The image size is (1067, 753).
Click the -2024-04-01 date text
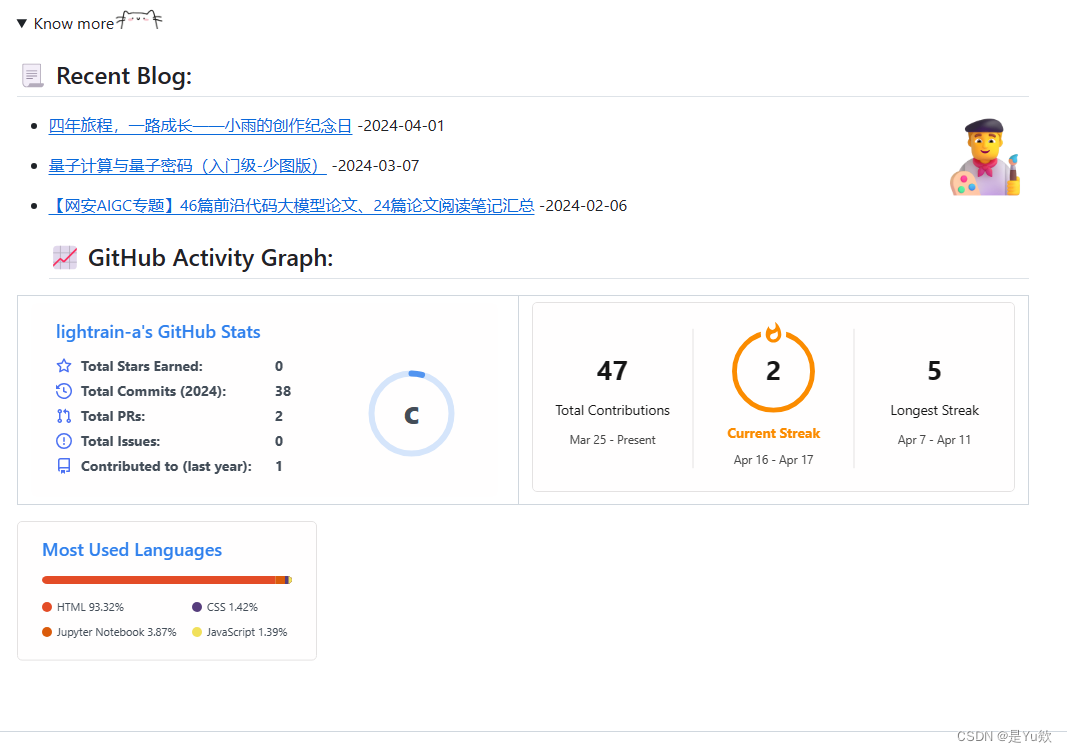[x=401, y=126]
